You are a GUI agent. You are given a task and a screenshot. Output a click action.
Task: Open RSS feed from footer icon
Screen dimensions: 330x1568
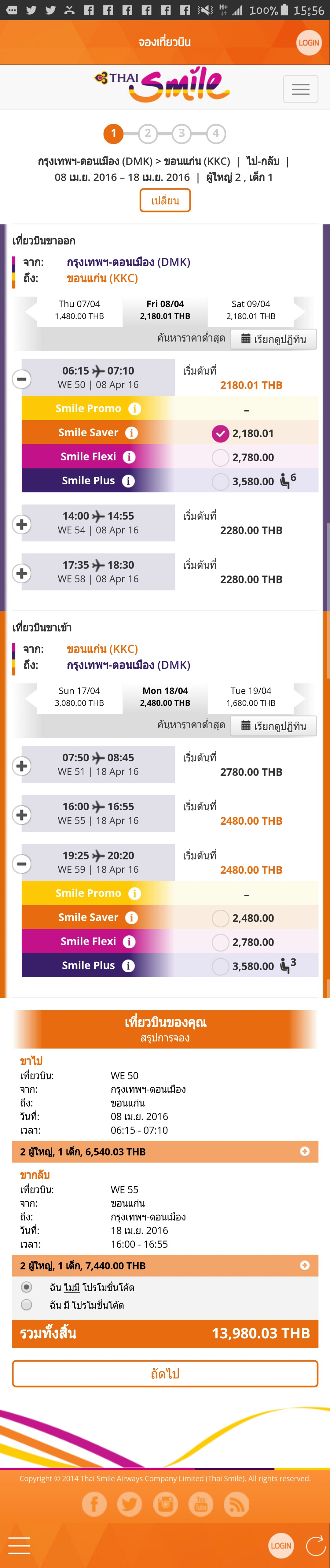click(x=236, y=1504)
